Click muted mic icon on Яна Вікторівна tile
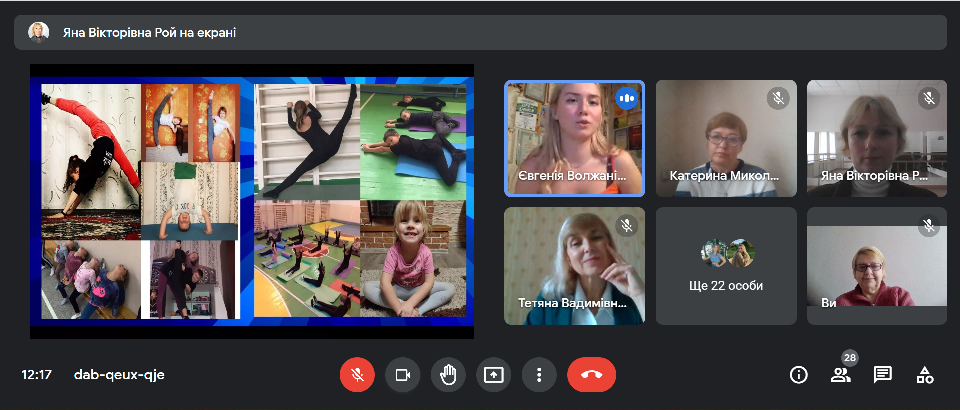The height and width of the screenshot is (410, 960). 929,98
